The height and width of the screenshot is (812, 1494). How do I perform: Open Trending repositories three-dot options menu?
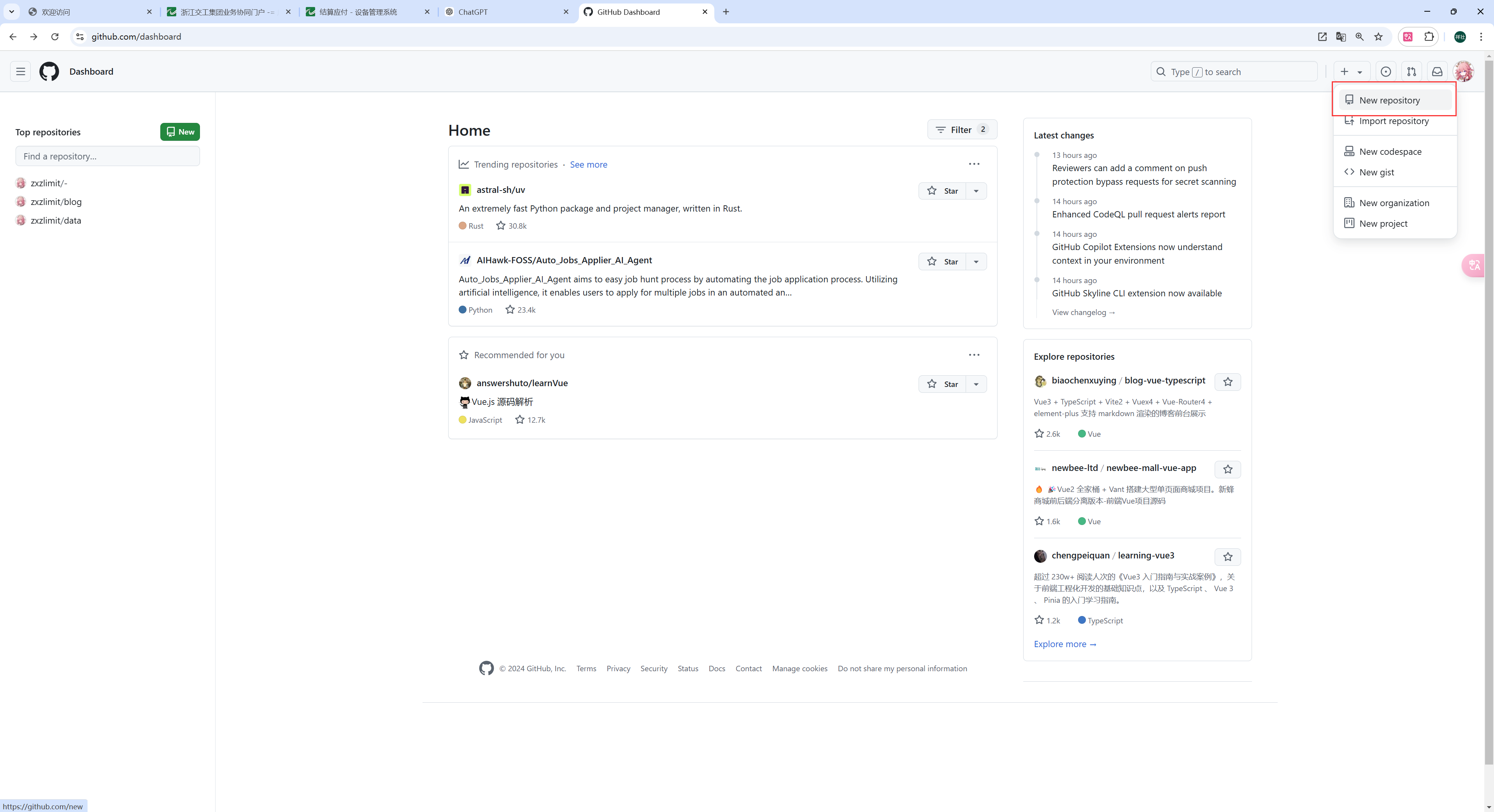click(x=974, y=164)
